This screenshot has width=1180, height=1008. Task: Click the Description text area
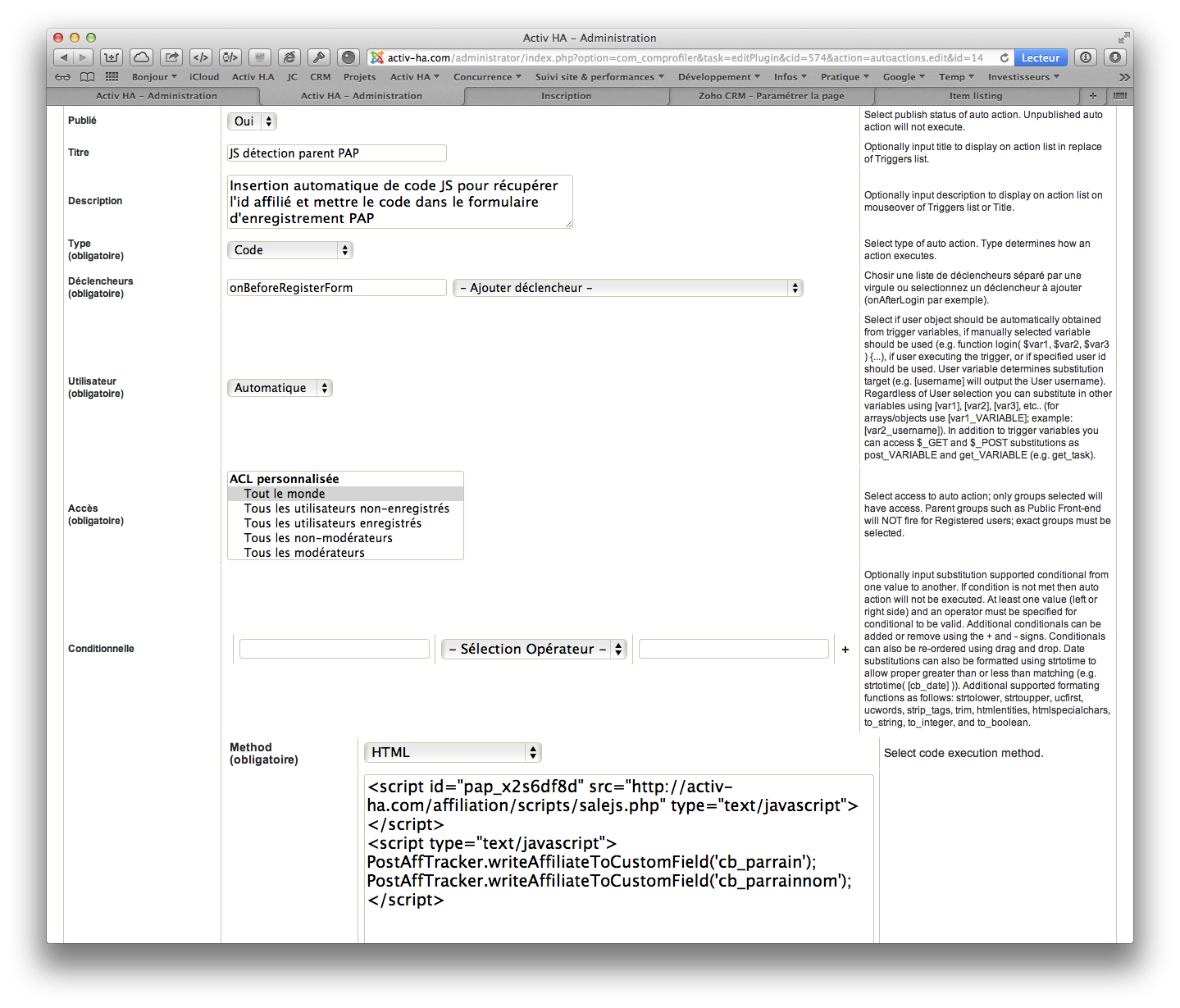tap(400, 202)
